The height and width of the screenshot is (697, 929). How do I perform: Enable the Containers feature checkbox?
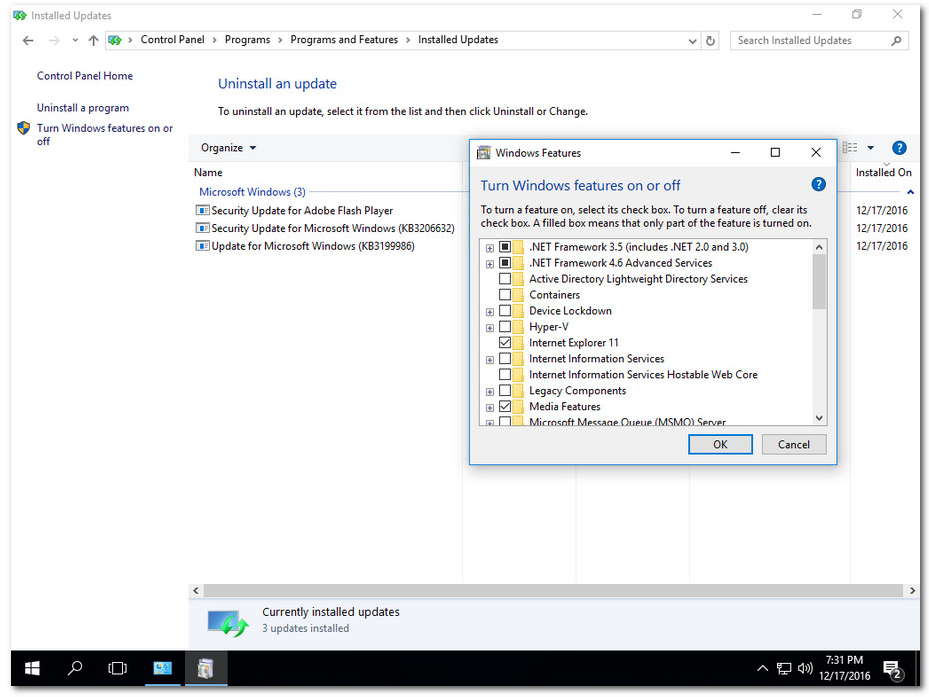(505, 295)
